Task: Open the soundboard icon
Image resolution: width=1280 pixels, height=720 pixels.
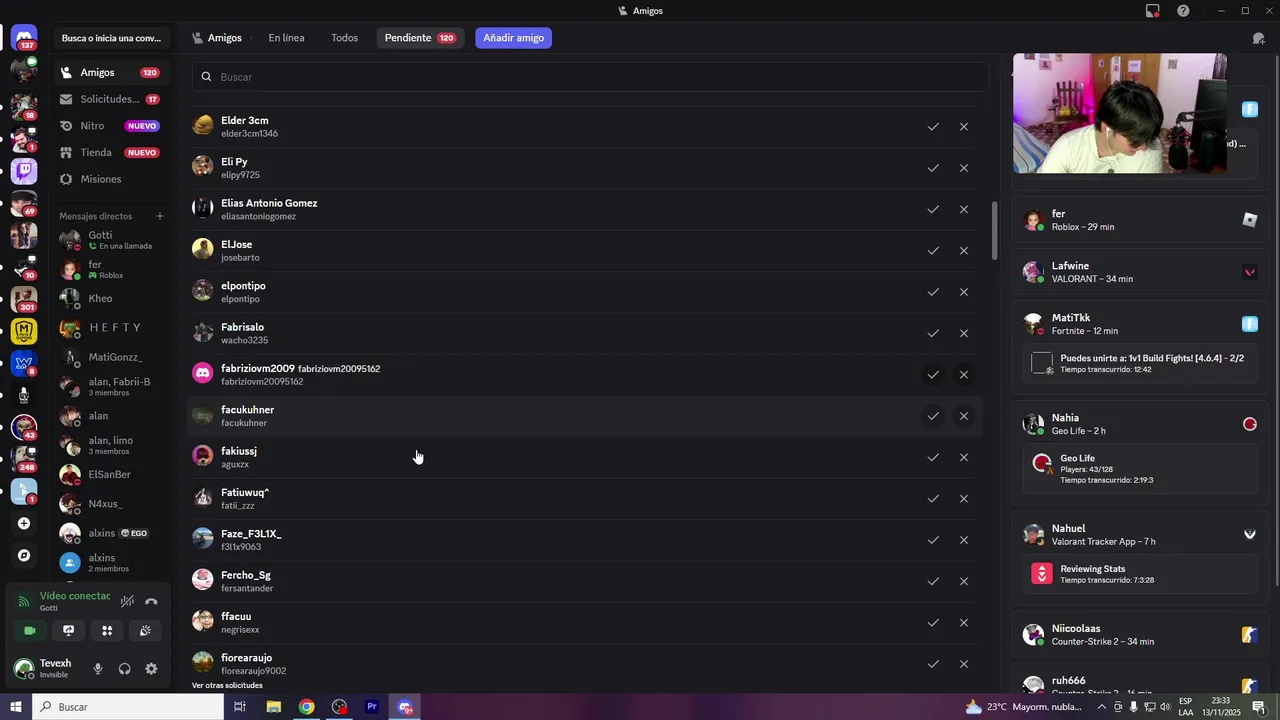Action: click(145, 630)
